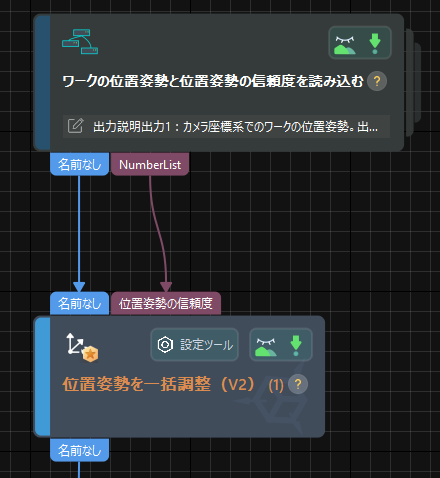Click green download arrow in adjust step
Image resolution: width=440 pixels, height=478 pixels.
pyautogui.click(x=296, y=345)
